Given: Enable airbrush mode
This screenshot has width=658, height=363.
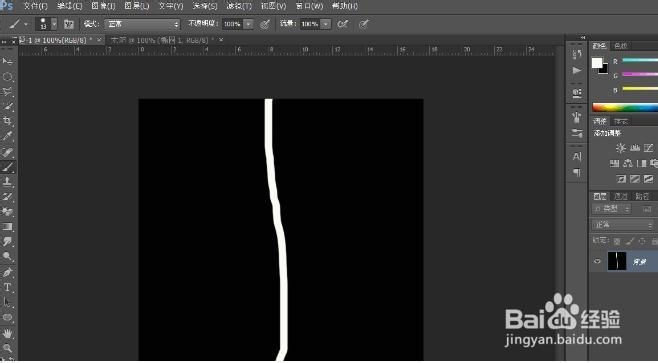Looking at the screenshot, I should pyautogui.click(x=343, y=24).
